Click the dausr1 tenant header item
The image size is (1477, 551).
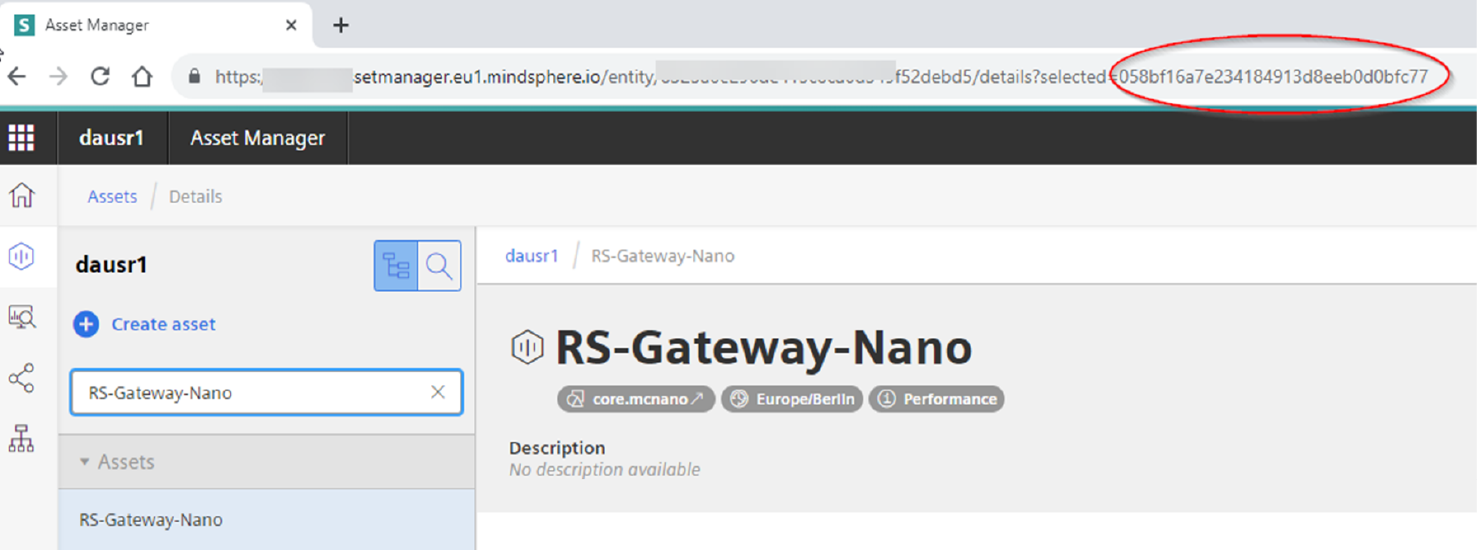click(111, 138)
